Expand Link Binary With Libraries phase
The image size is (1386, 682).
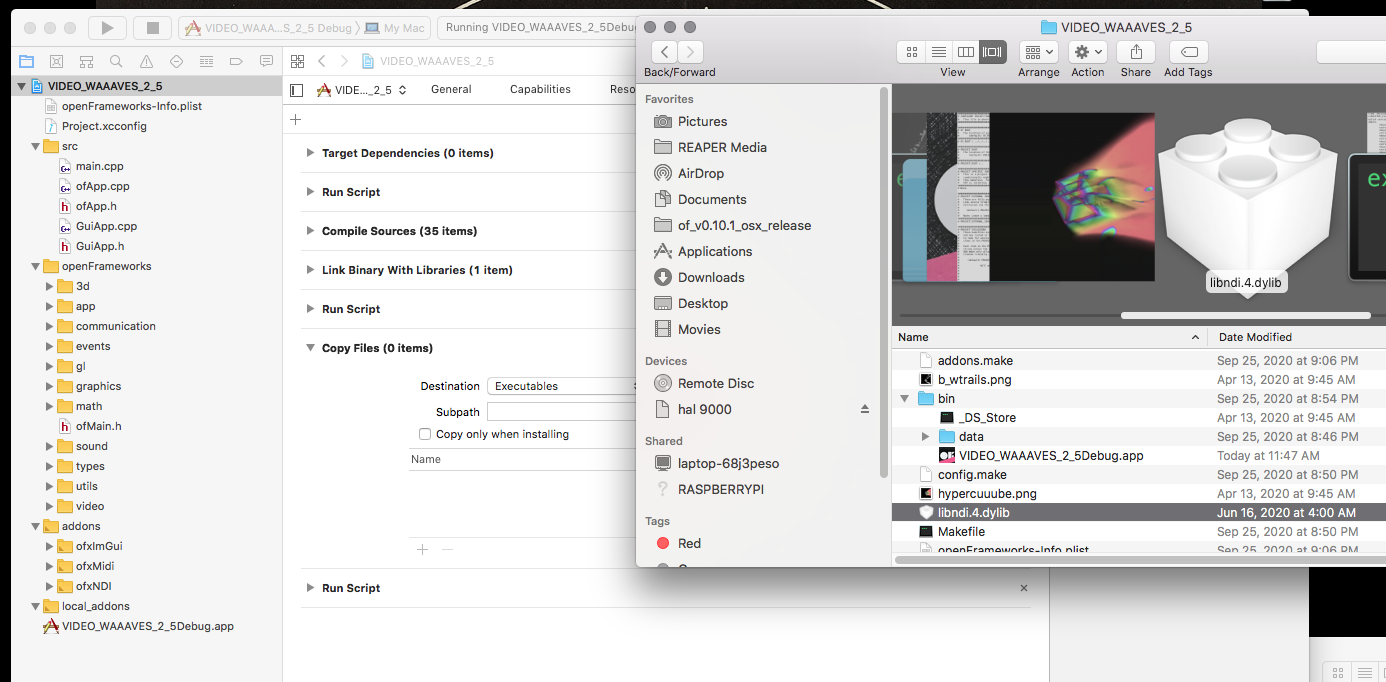coord(309,270)
